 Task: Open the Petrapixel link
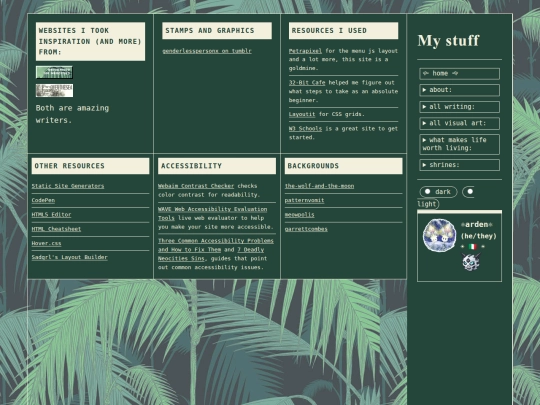coord(305,51)
